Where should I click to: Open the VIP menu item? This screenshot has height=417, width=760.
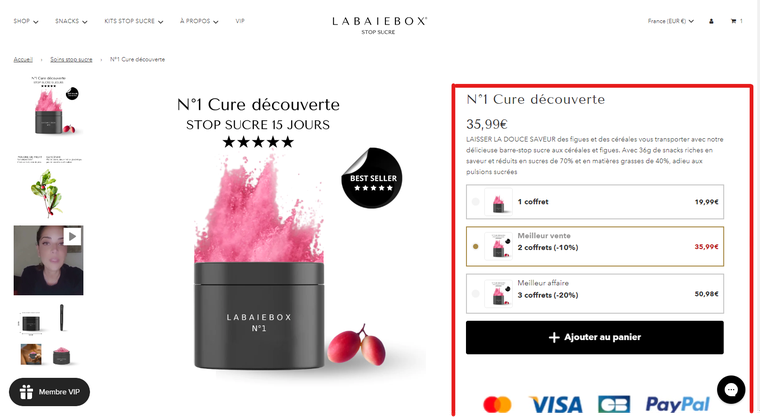[x=240, y=21]
